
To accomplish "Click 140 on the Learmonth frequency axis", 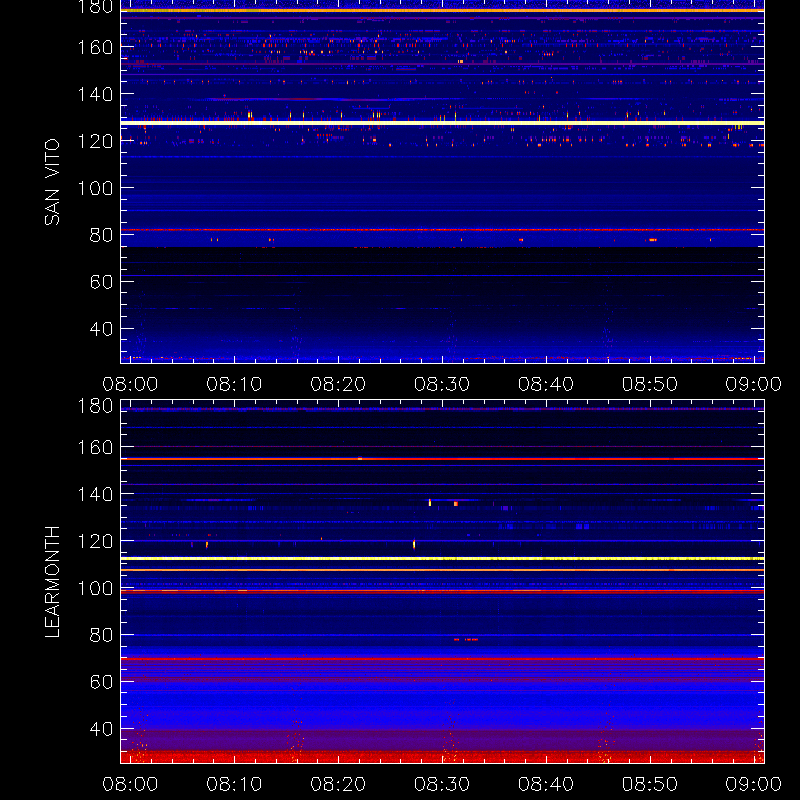I will pyautogui.click(x=95, y=494).
